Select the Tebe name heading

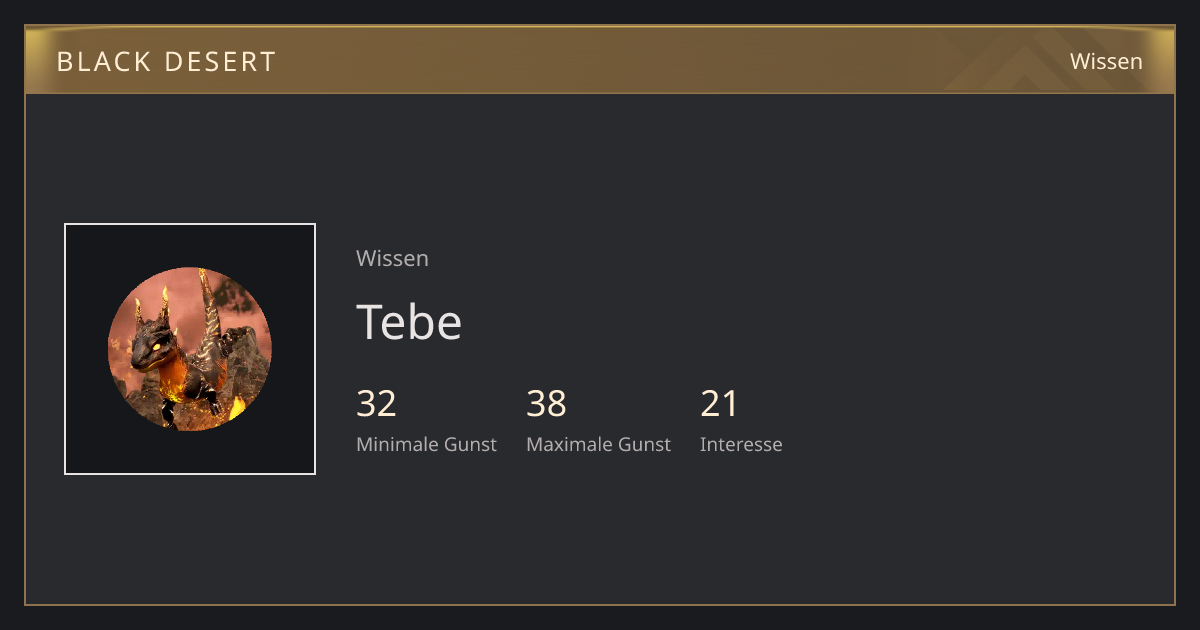click(409, 322)
